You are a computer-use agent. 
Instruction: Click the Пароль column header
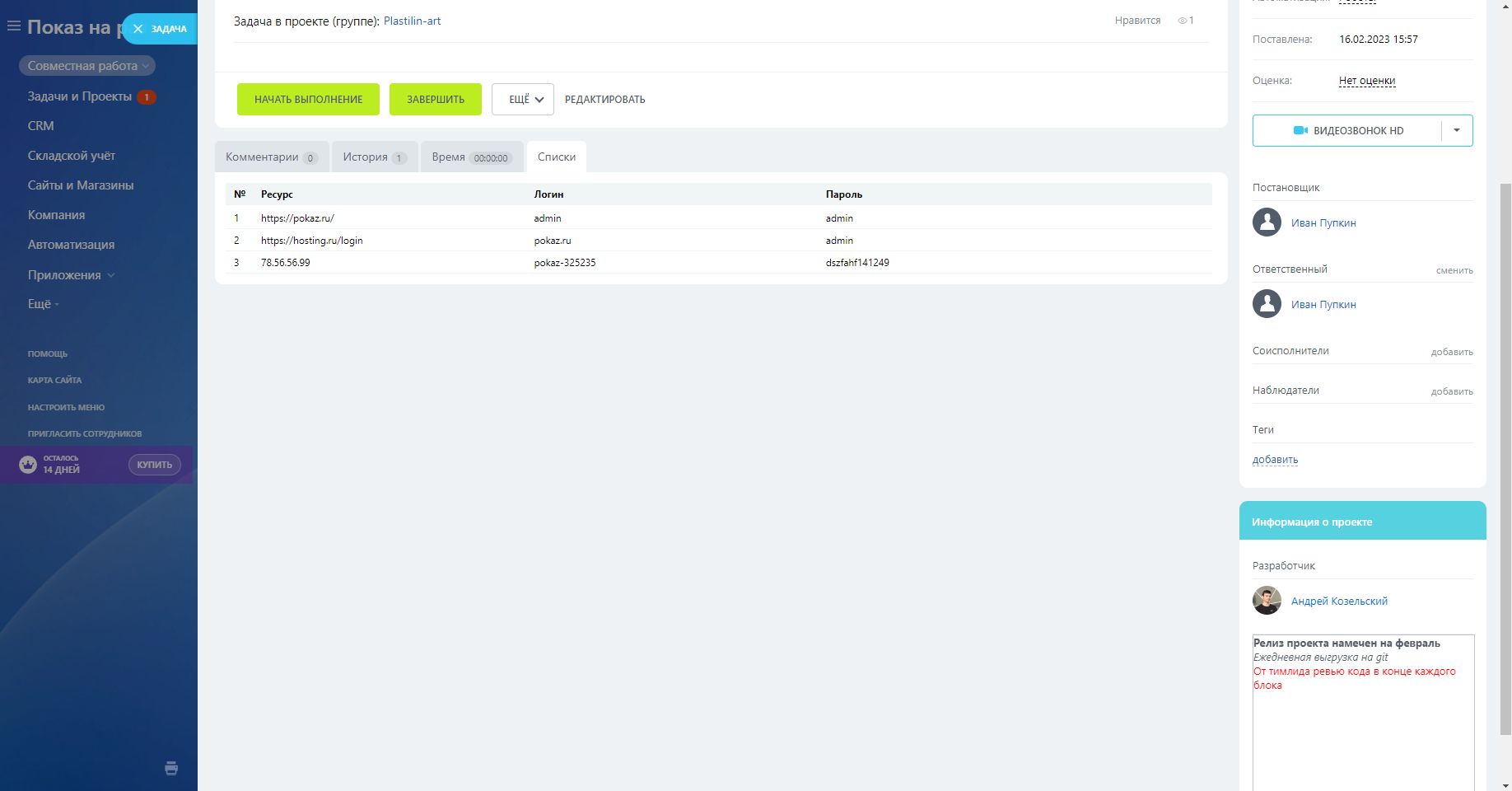844,194
